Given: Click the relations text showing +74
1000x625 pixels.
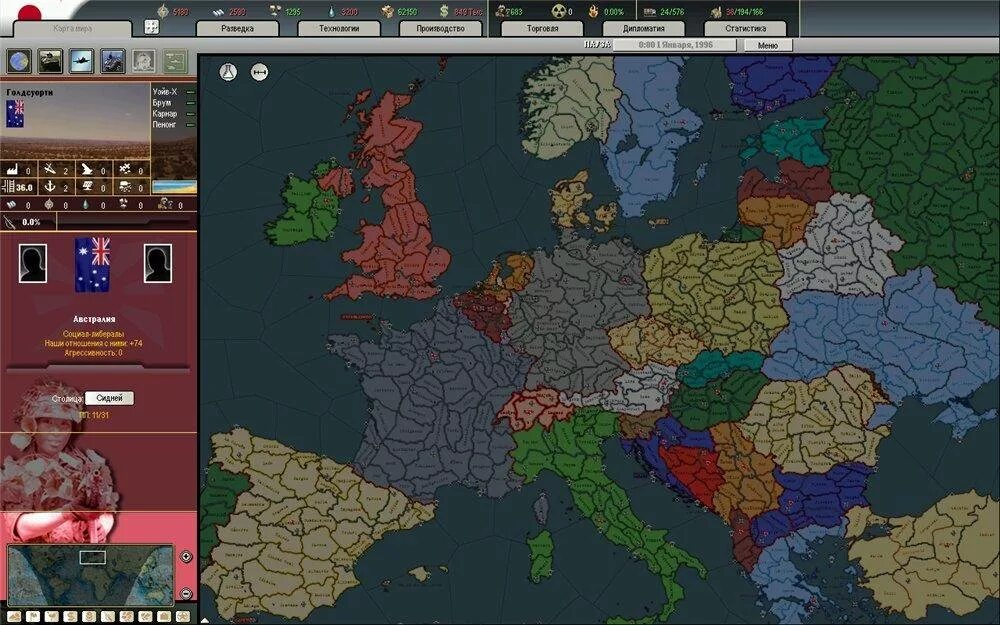Looking at the screenshot, I should pyautogui.click(x=93, y=343).
